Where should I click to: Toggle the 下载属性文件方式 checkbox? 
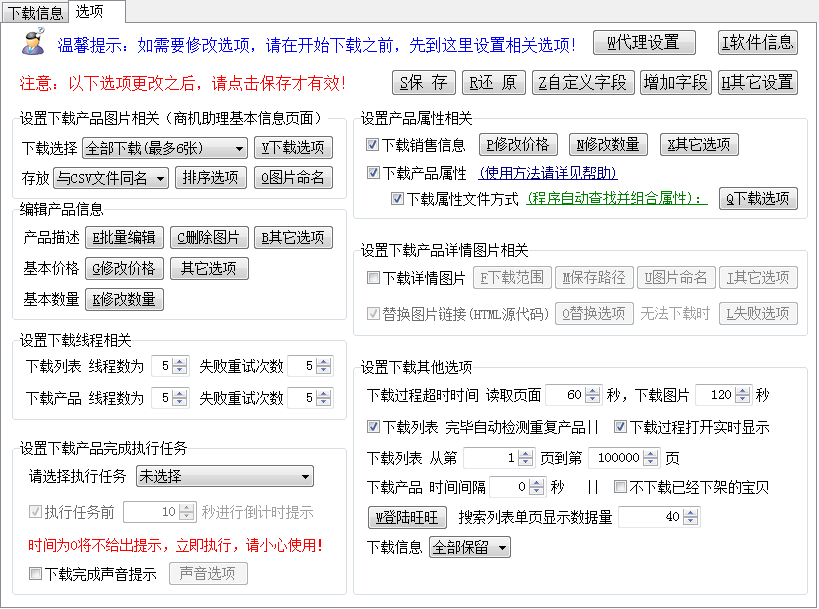(397, 198)
